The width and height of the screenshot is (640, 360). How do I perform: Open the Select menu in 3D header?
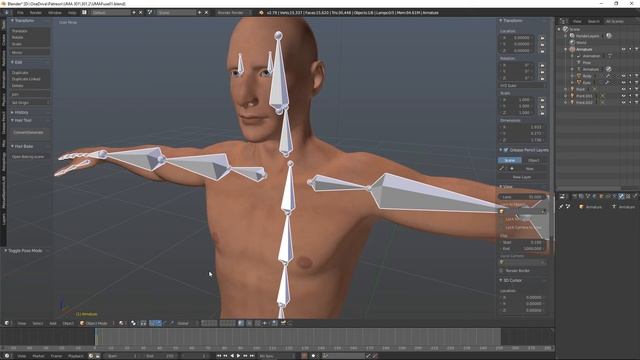click(x=38, y=323)
